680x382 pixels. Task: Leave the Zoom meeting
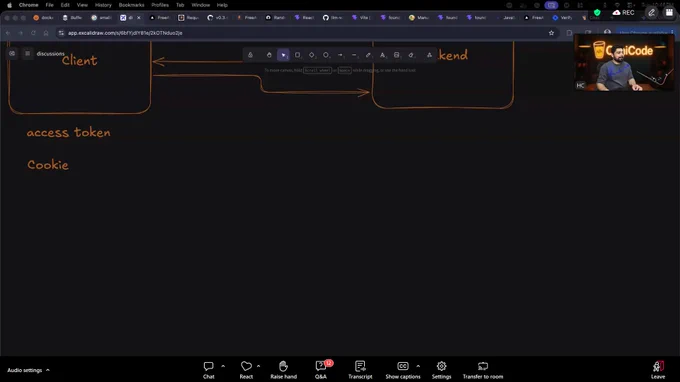(x=658, y=370)
